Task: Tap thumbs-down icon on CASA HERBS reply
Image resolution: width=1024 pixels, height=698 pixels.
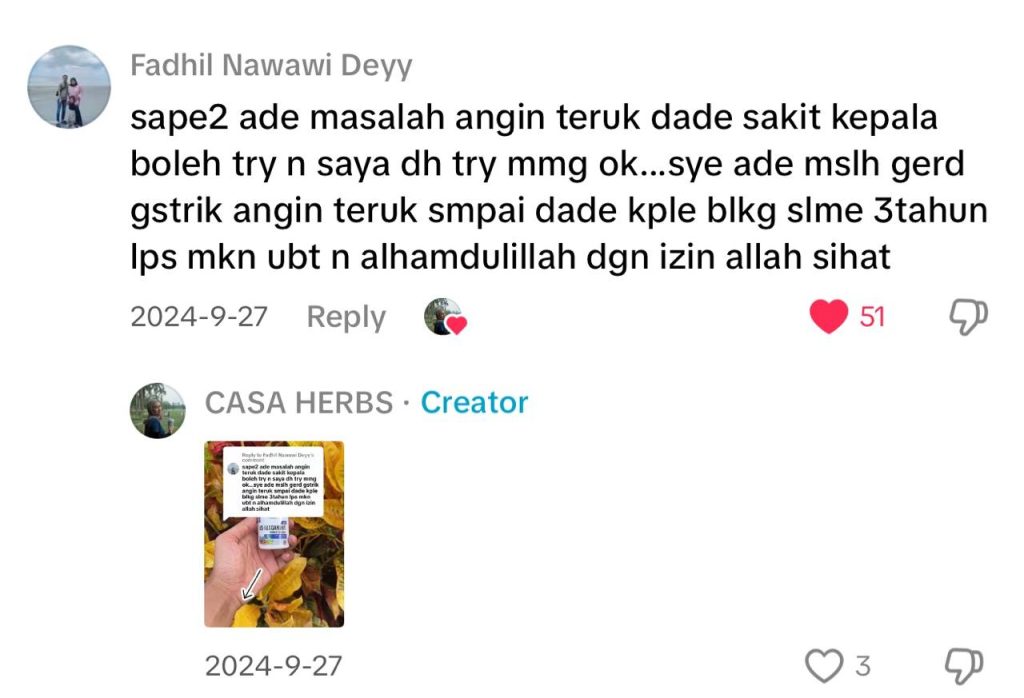Action: pyautogui.click(x=964, y=666)
